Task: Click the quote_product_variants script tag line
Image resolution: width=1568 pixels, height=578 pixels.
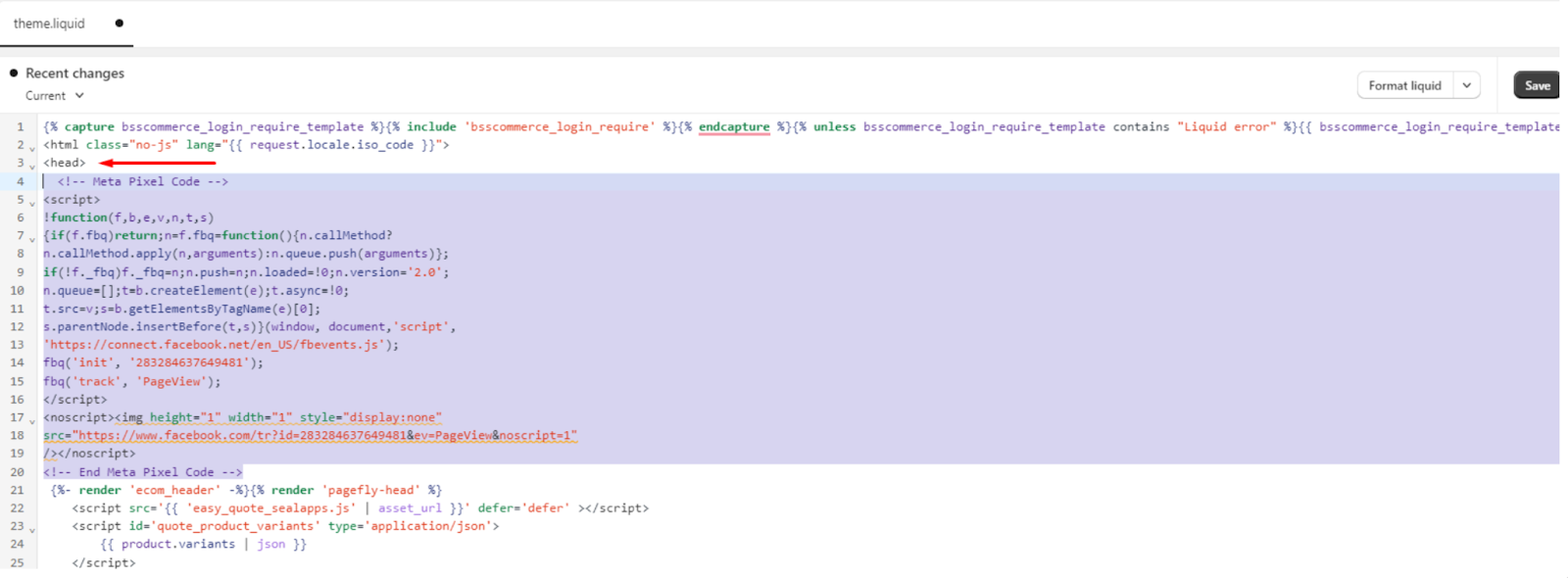Action: [x=285, y=526]
